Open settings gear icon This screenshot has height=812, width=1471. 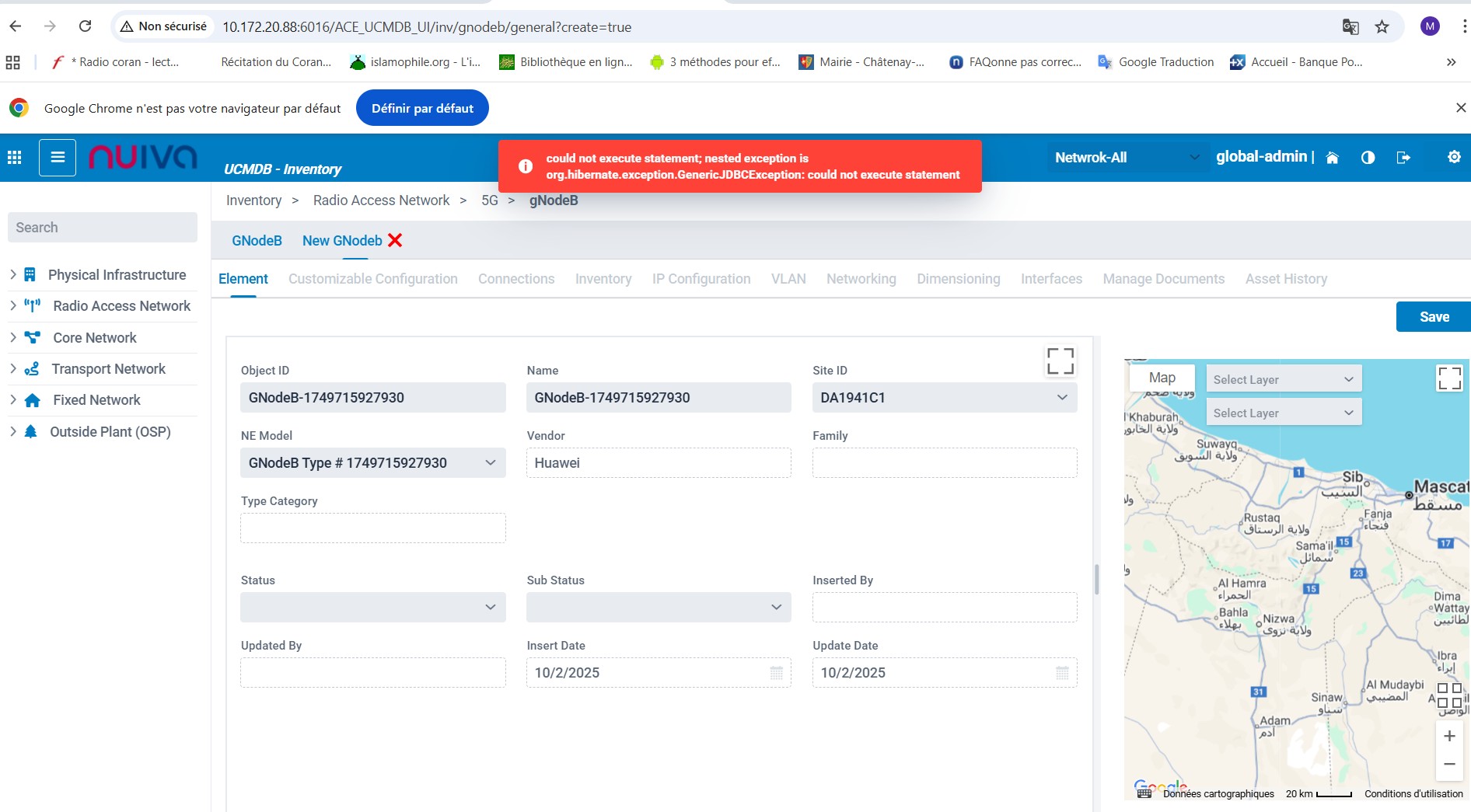click(x=1454, y=157)
